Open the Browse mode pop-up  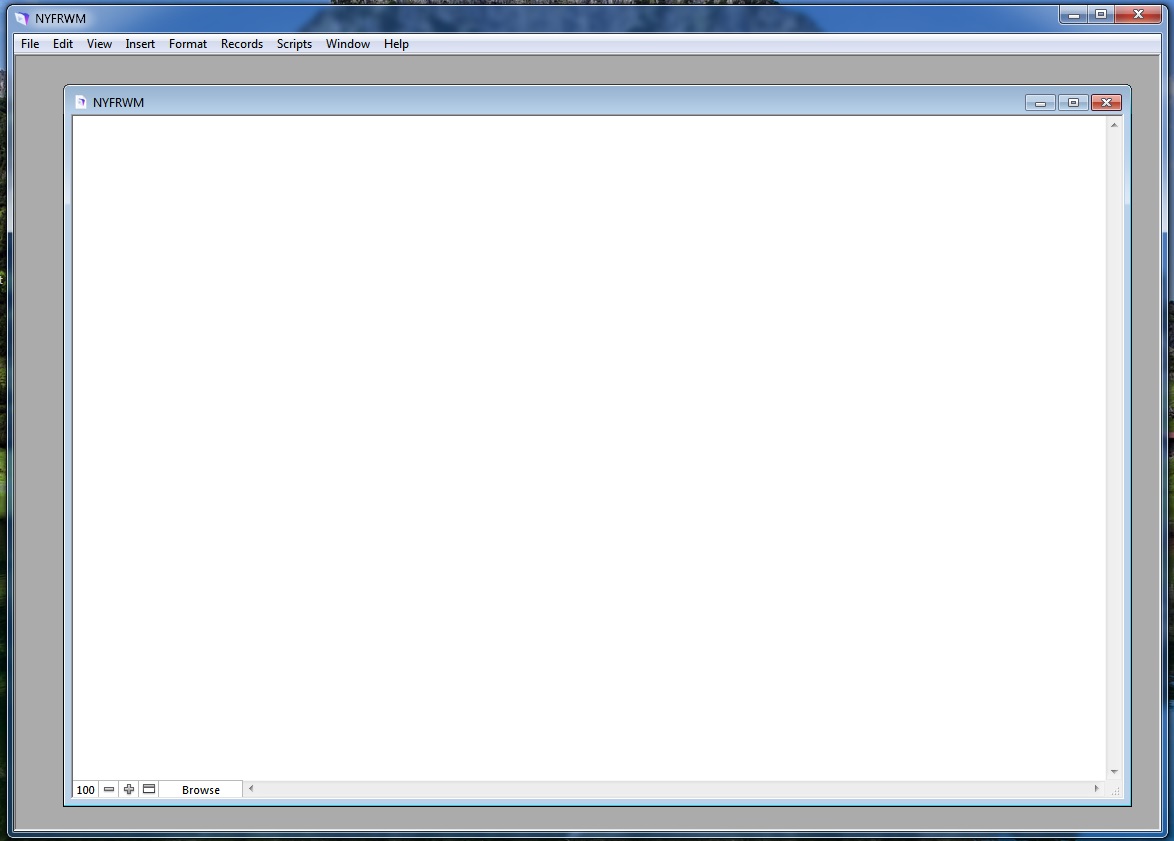click(201, 789)
